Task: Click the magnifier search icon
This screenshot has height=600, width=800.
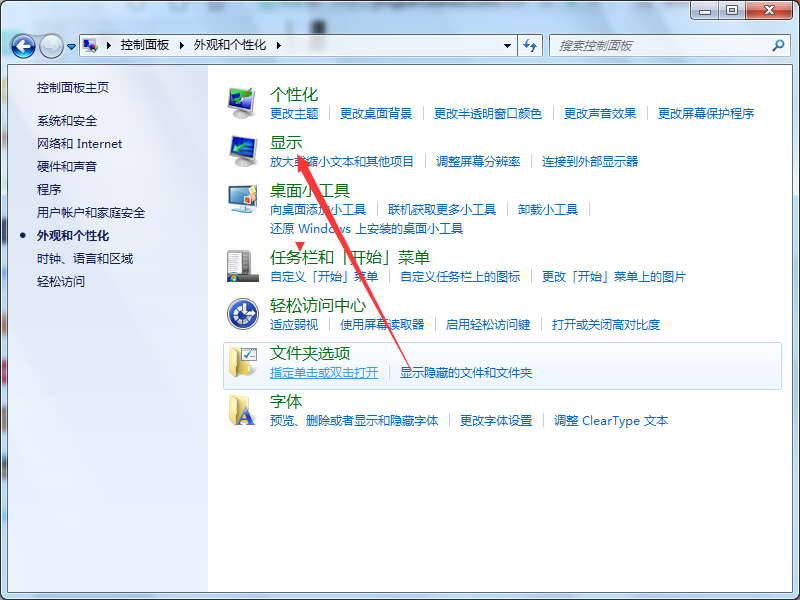Action: [778, 45]
